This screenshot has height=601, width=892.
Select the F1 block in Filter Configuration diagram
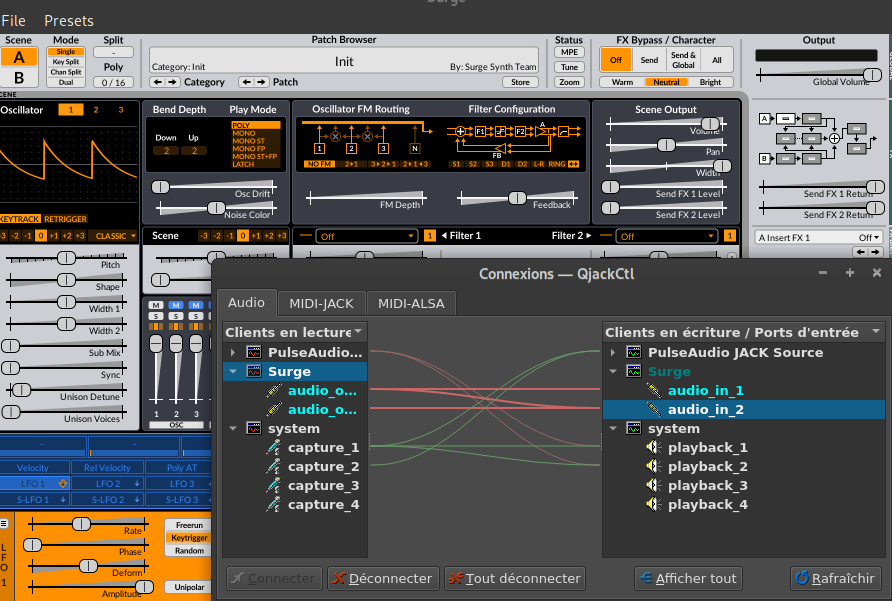tap(480, 131)
